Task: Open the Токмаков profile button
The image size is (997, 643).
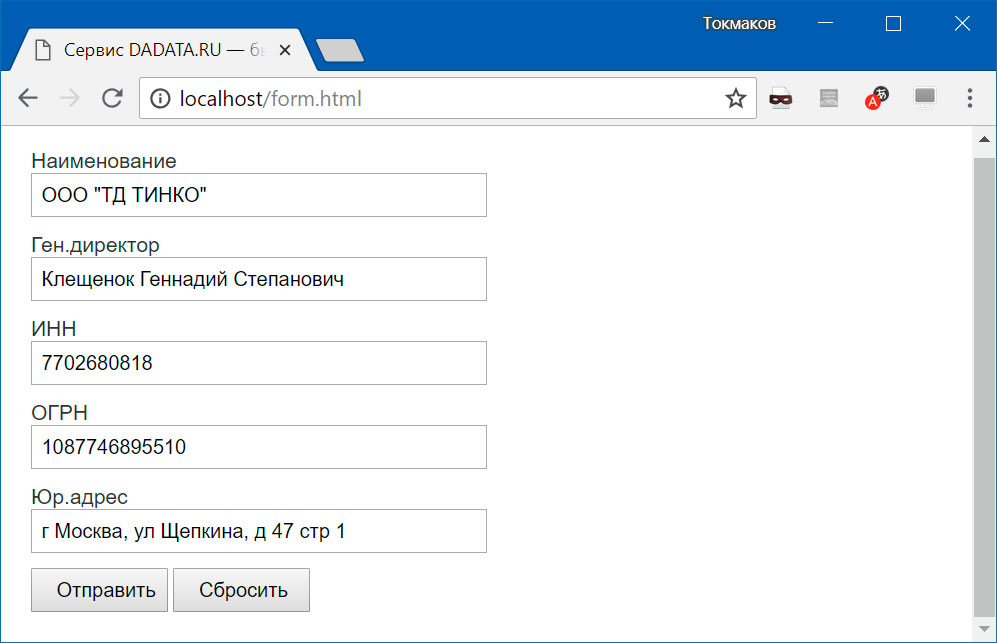Action: [x=739, y=24]
